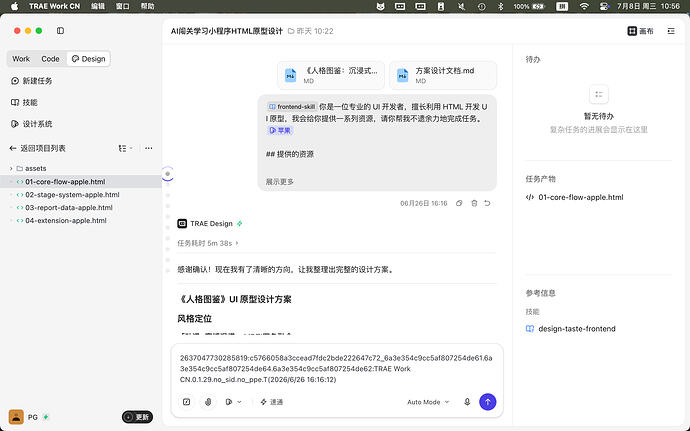Open the 窗口 menu
The image size is (690, 431).
coord(123,6)
